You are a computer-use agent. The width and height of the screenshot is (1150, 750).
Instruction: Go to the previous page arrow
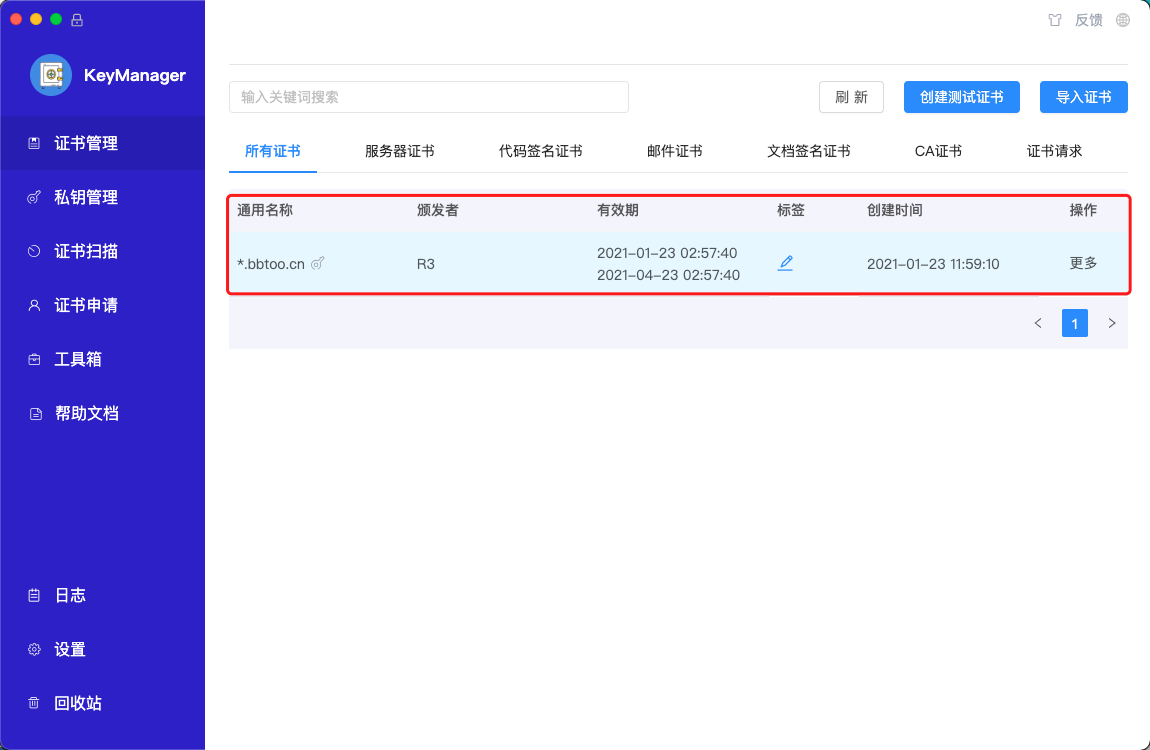(1038, 323)
